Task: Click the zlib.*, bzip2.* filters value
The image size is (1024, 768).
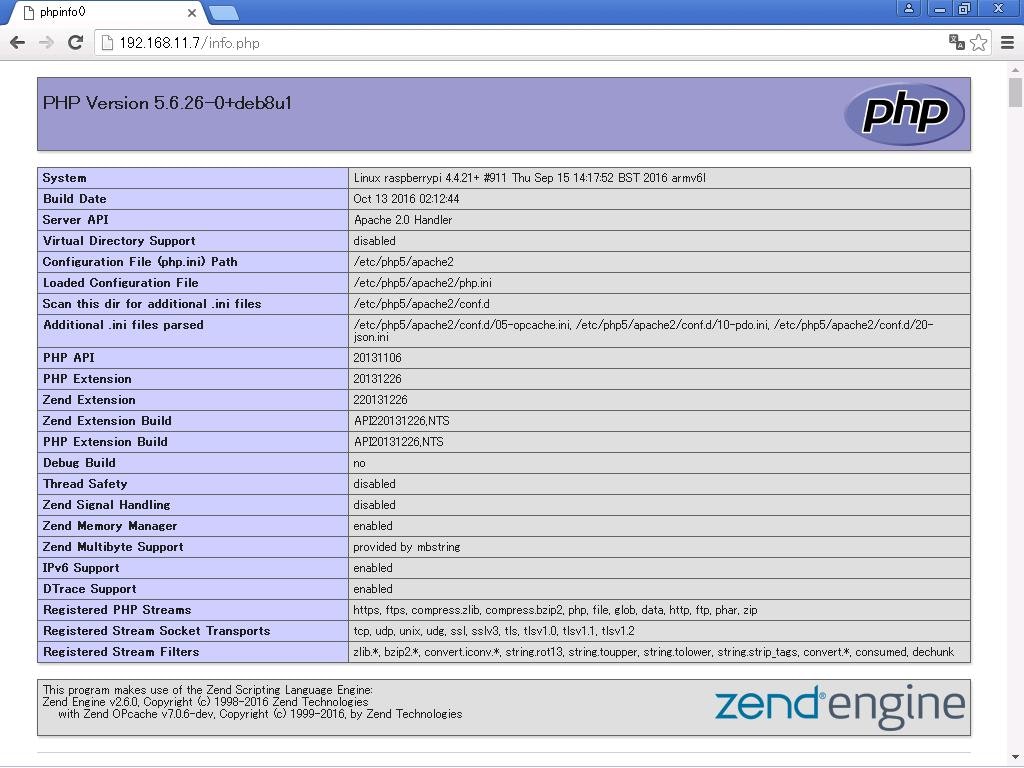Action: tap(654, 652)
